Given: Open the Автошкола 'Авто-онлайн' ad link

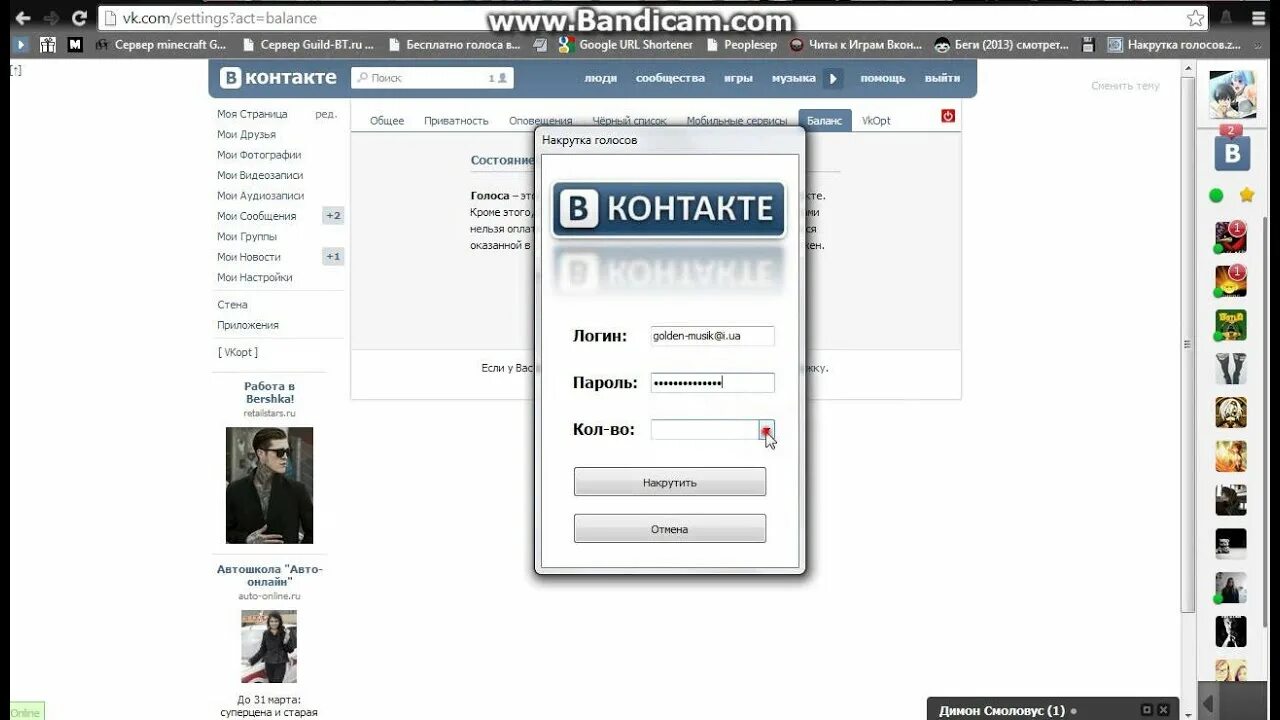Looking at the screenshot, I should pyautogui.click(x=269, y=575).
